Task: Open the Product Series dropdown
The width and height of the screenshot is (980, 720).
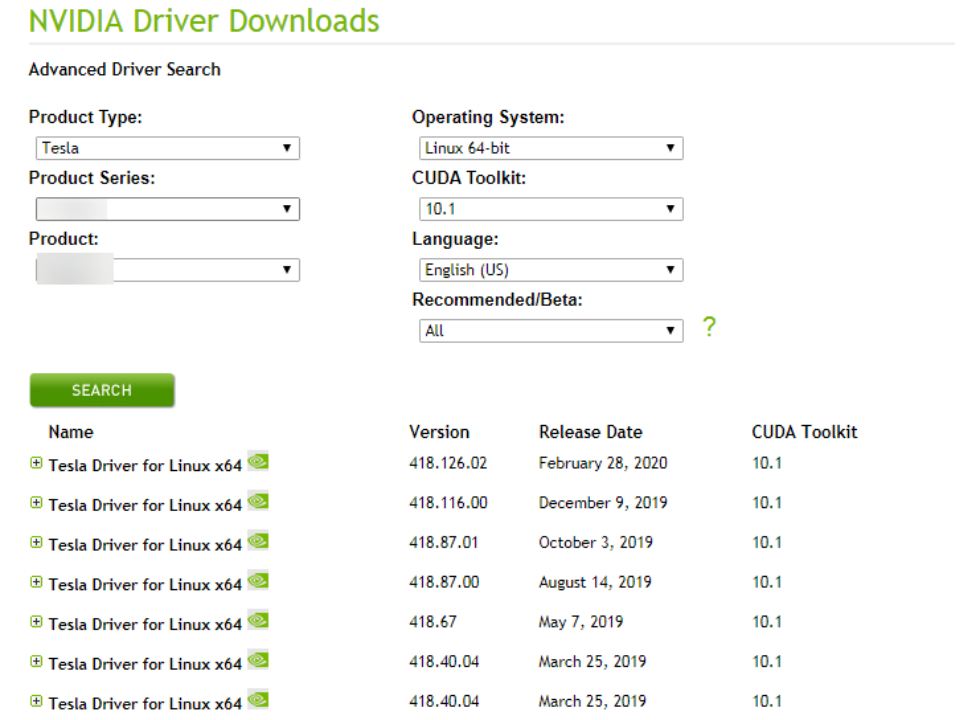Action: (168, 209)
